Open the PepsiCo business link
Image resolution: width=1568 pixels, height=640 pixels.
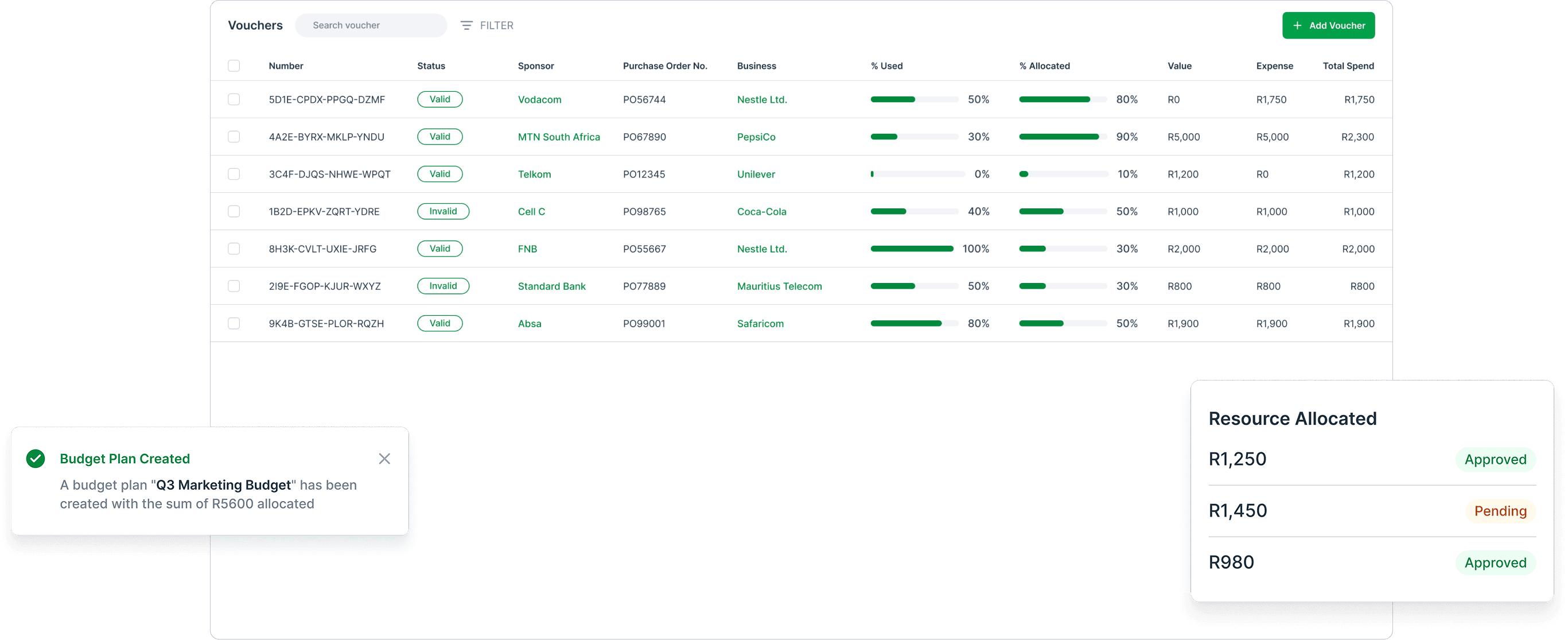[x=756, y=137]
